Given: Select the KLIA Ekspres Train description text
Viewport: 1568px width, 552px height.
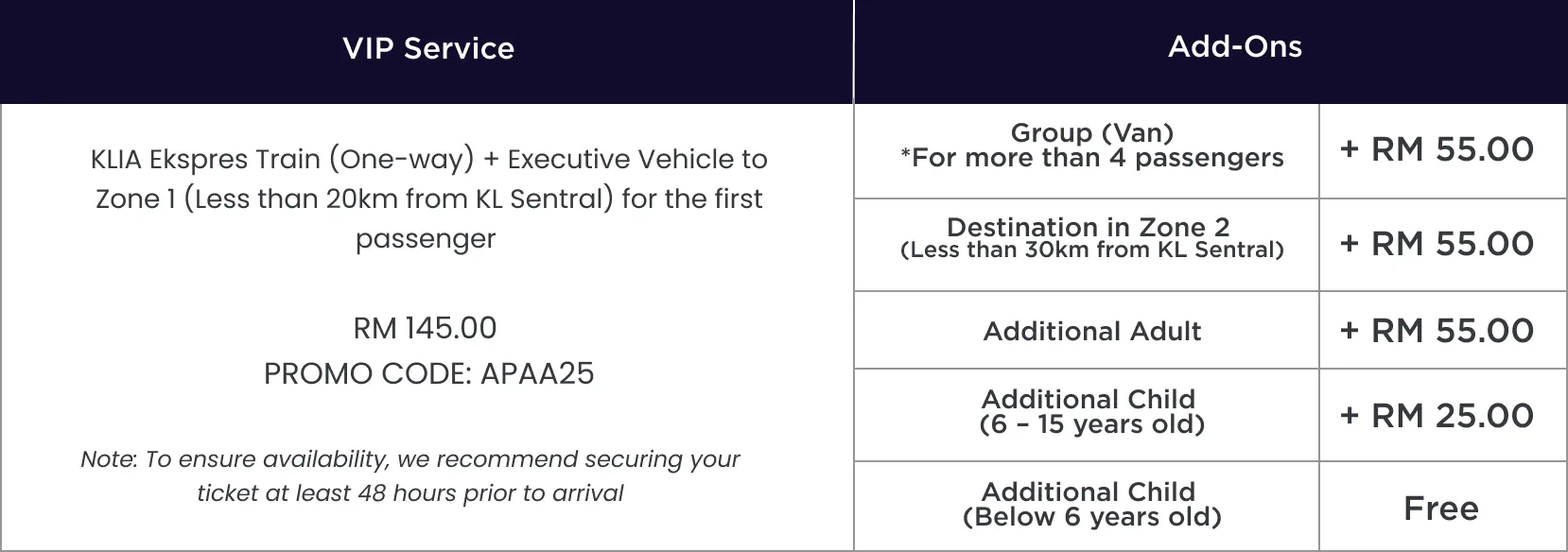Looking at the screenshot, I should coord(428,198).
